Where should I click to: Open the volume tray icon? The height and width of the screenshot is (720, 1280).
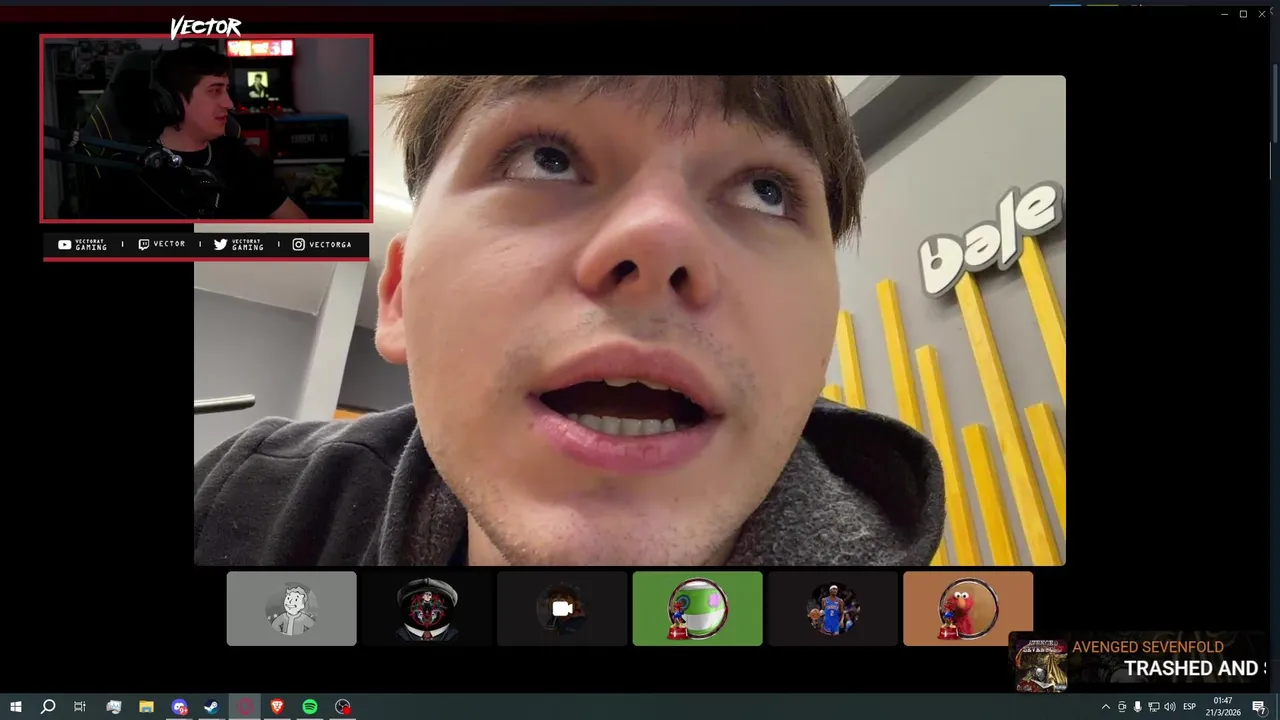click(1169, 707)
